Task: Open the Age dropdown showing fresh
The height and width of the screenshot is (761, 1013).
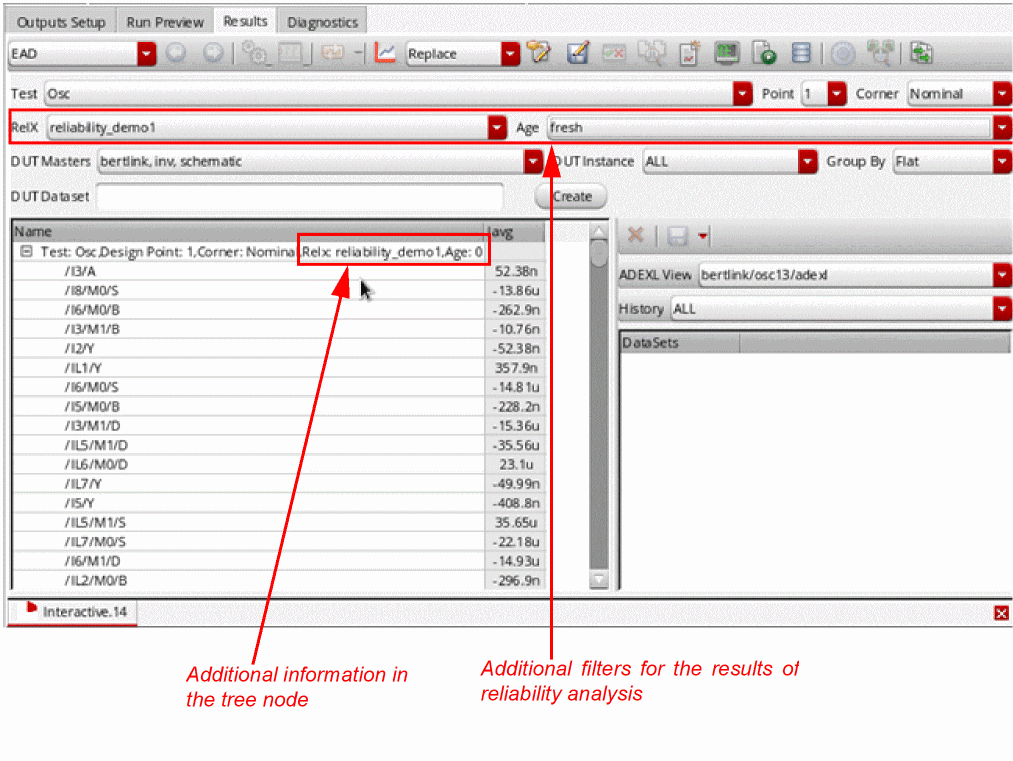Action: click(x=1002, y=127)
